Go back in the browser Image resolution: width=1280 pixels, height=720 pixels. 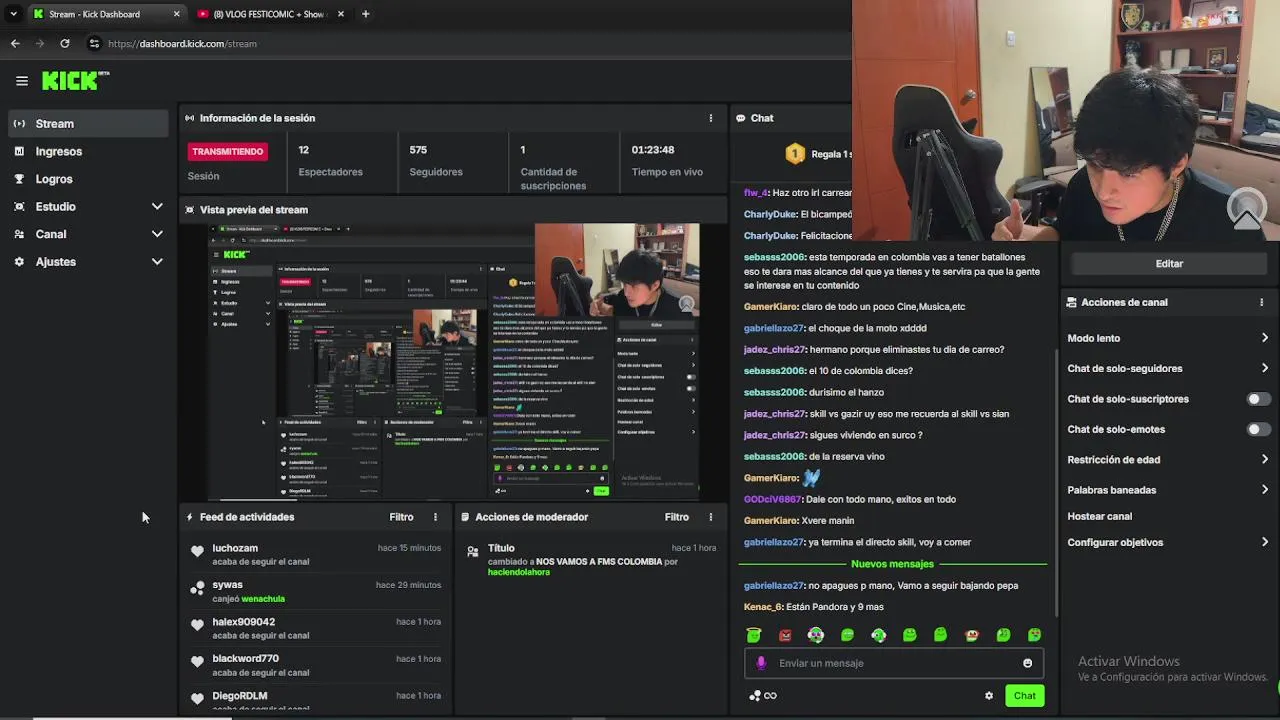coord(15,43)
